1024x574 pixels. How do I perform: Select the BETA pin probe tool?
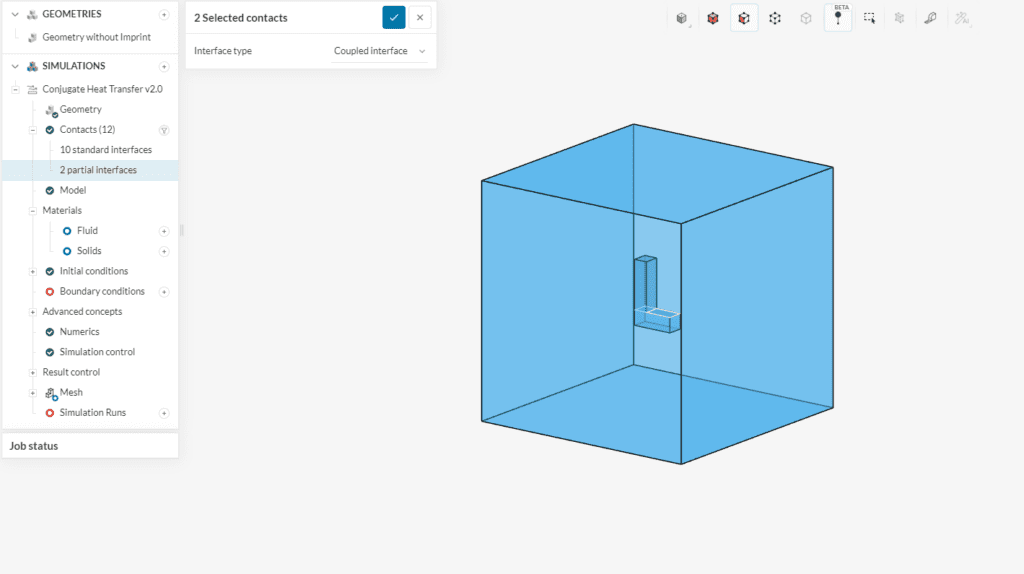point(838,18)
